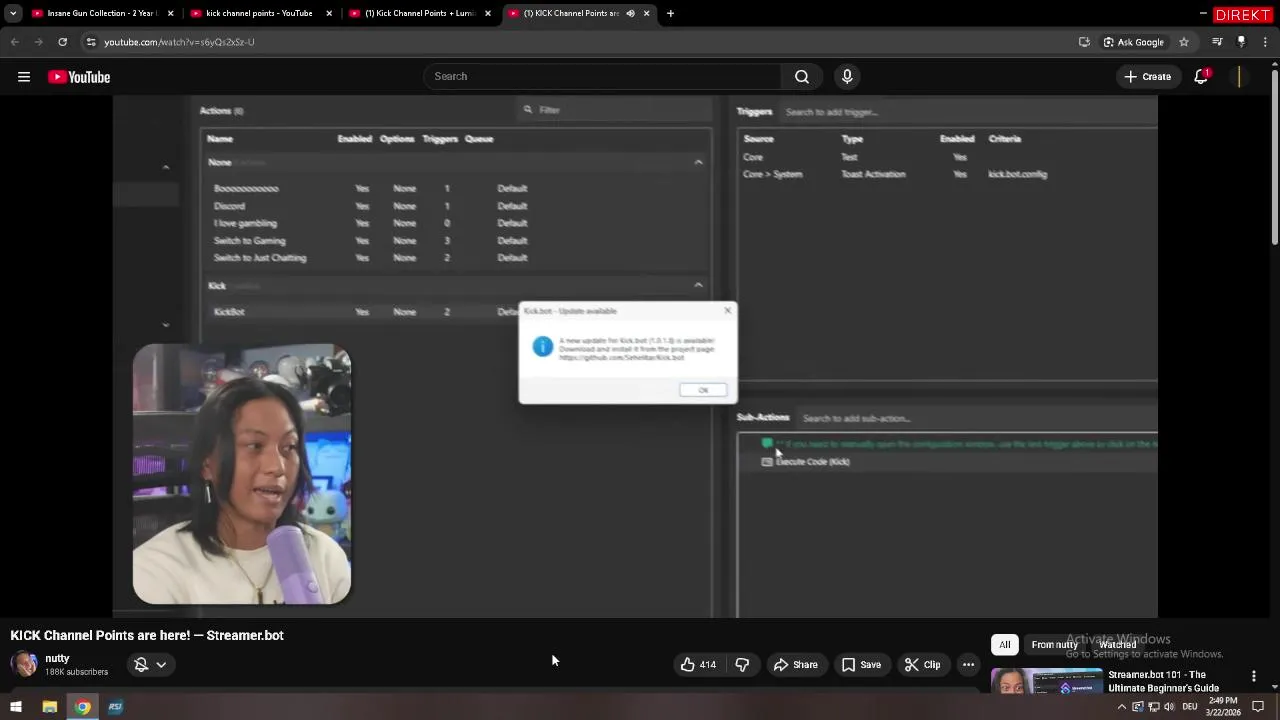
Task: Open the volume control in the tray
Action: tap(1169, 707)
